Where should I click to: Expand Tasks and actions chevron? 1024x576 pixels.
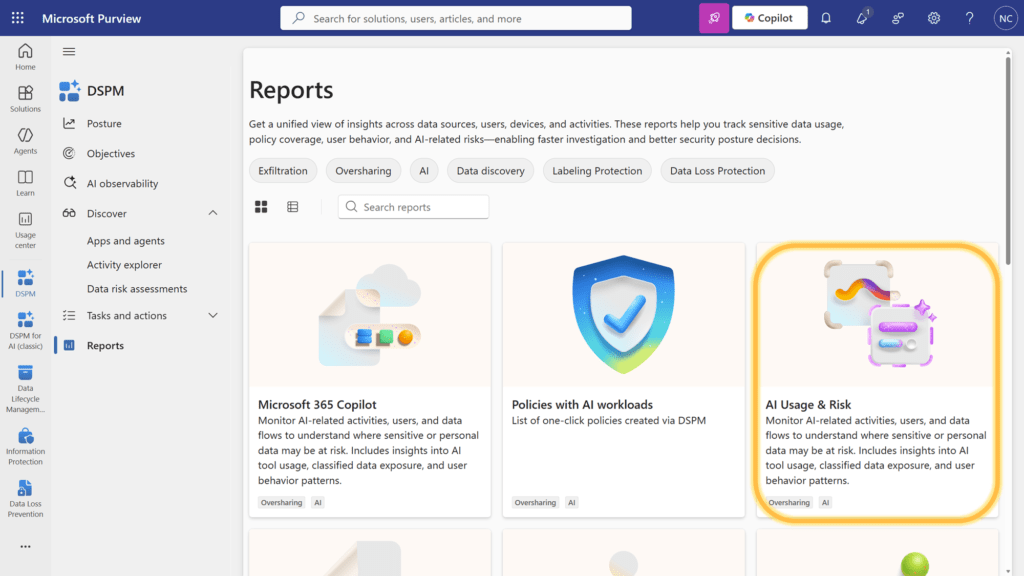[x=213, y=315]
